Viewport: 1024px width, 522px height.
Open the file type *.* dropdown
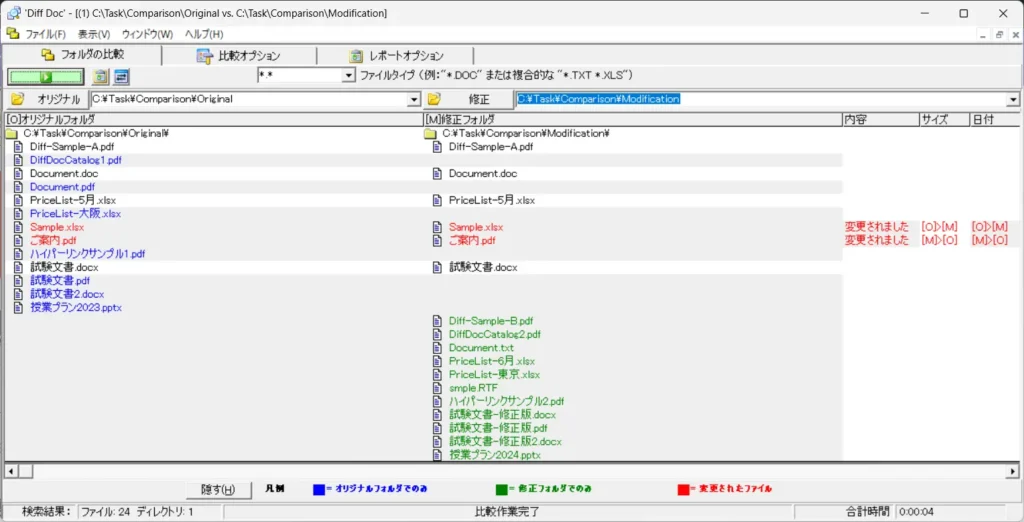349,76
